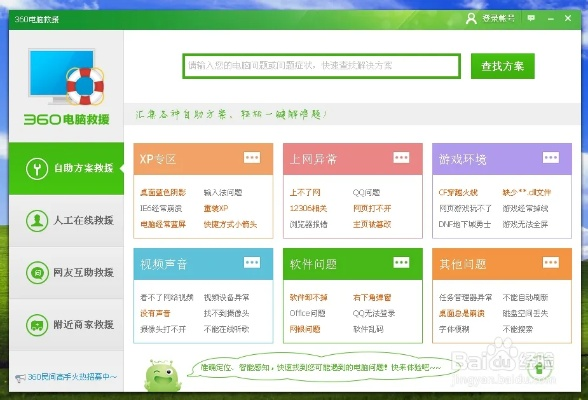The height and width of the screenshot is (400, 588).
Task: Click the 12306相关 solution link
Action: (x=308, y=208)
